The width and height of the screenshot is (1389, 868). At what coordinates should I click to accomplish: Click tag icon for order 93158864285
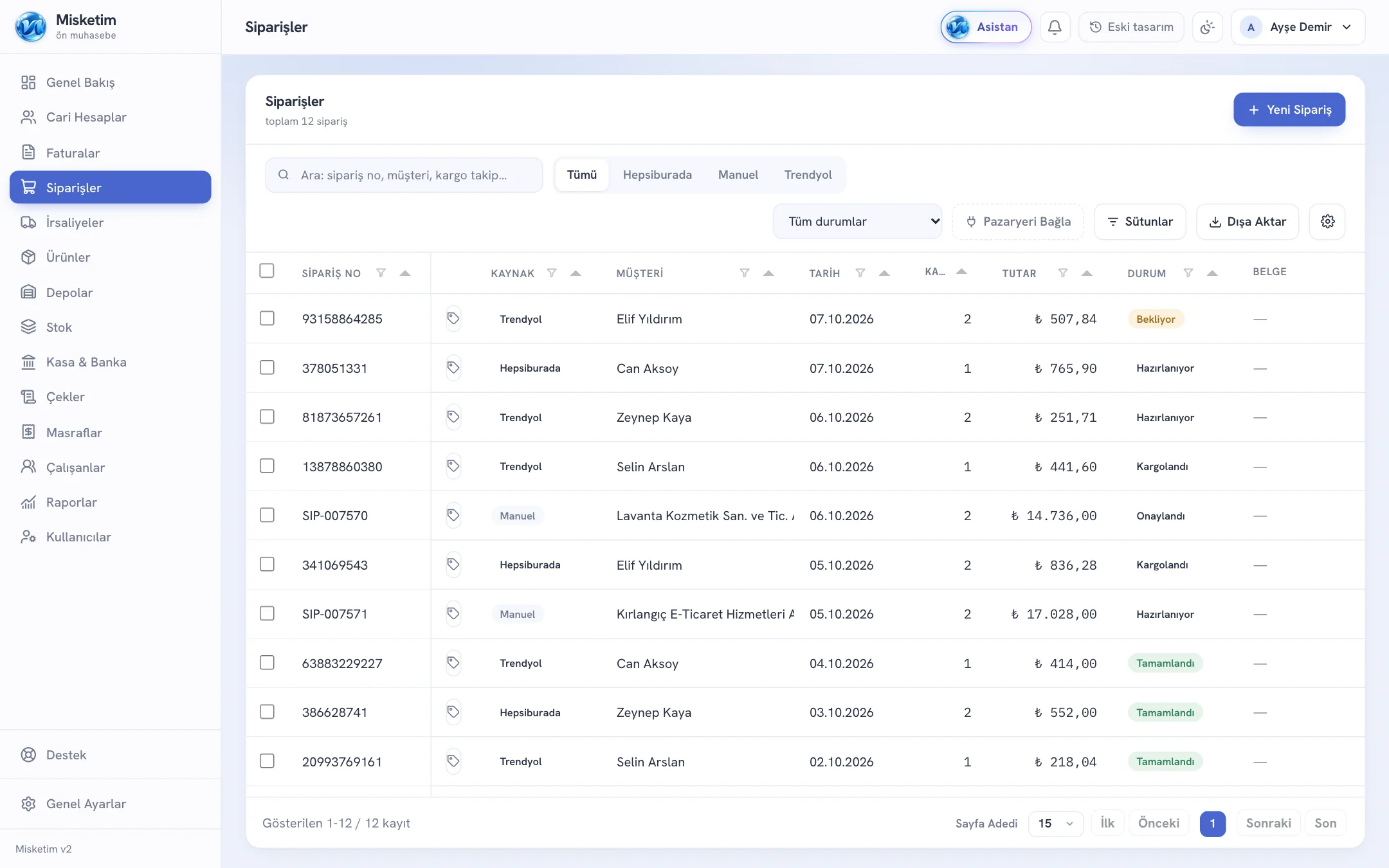[453, 318]
